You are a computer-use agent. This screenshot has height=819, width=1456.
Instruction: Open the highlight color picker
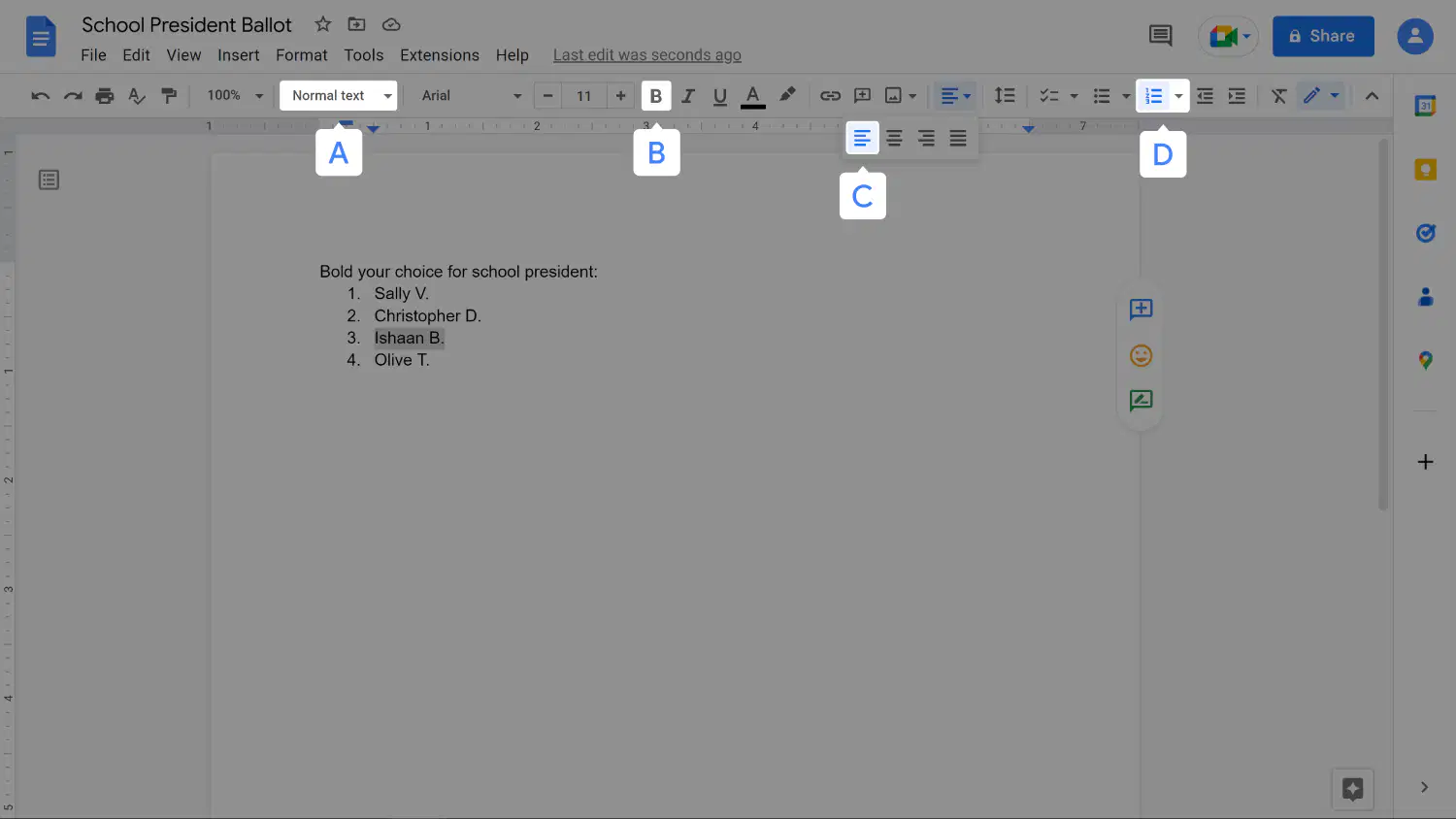[x=787, y=96]
